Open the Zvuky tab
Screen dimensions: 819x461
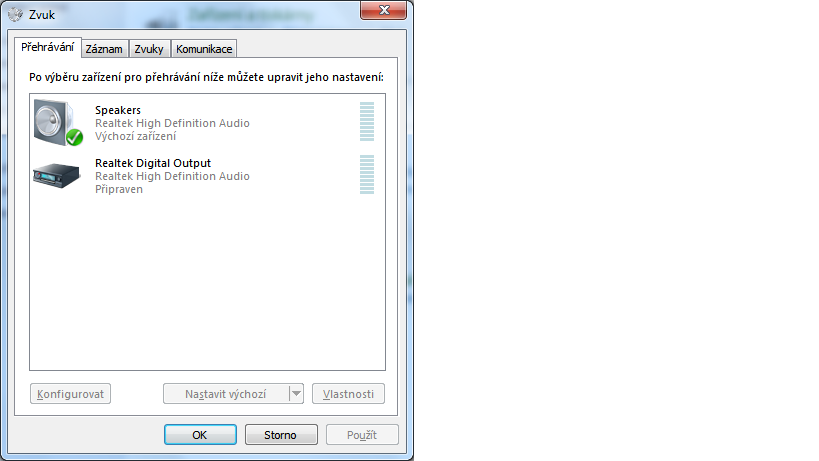pos(149,49)
